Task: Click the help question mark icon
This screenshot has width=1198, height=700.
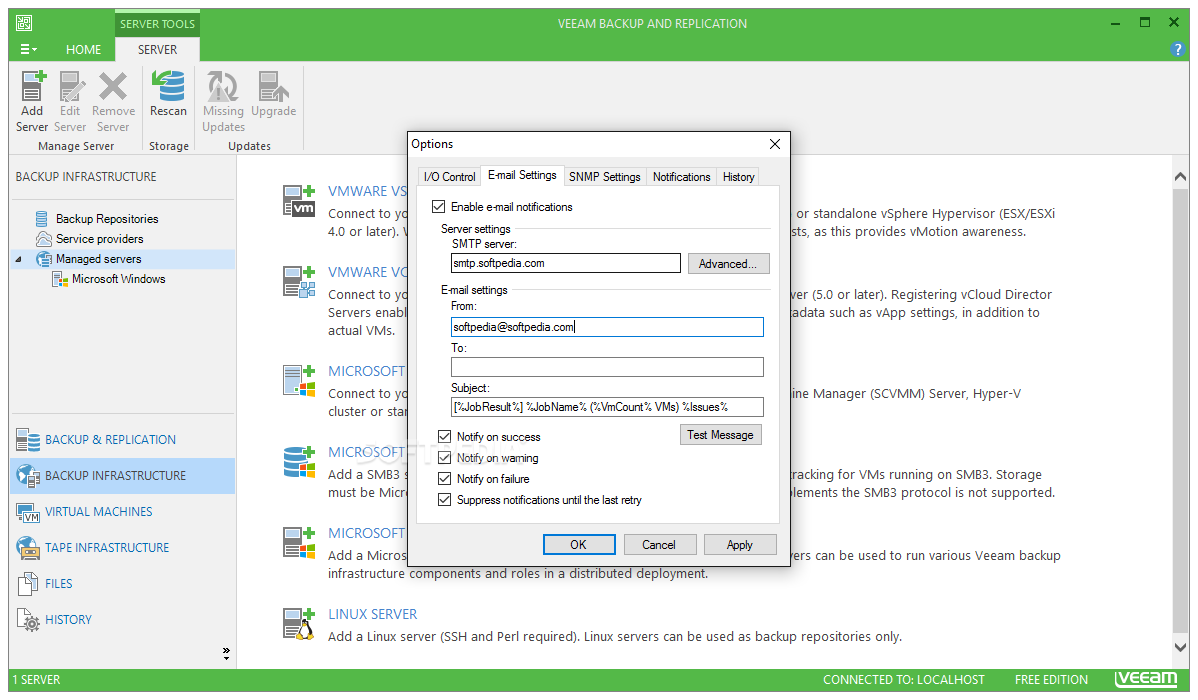Action: 1177,50
